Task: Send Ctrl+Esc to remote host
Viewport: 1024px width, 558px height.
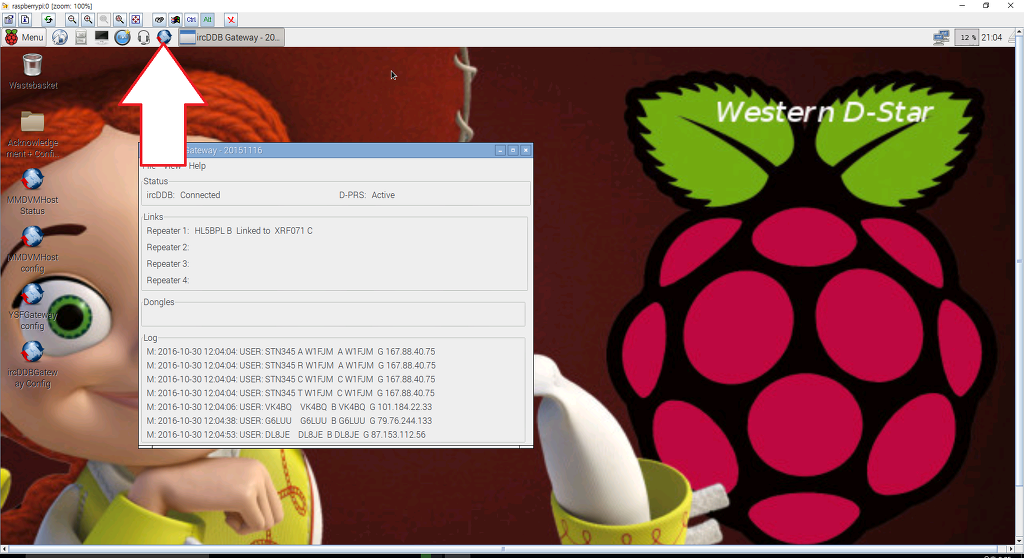Action: coord(175,20)
